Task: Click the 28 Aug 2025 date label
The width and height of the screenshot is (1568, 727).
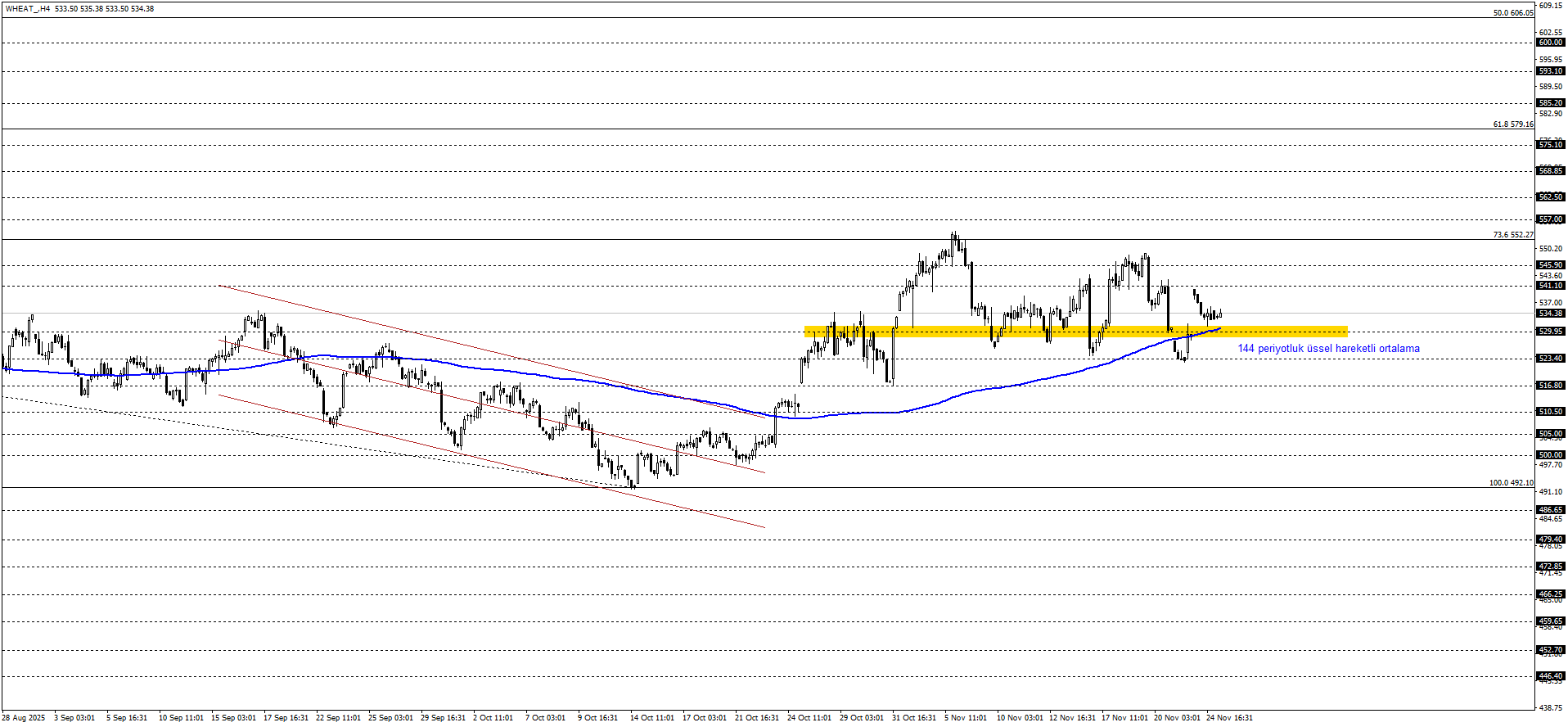Action: [24, 718]
